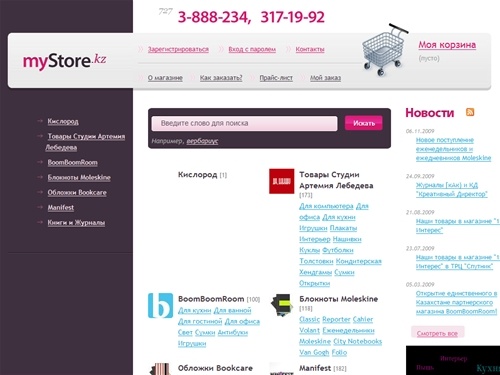Screen dimensions: 500x375
Task: Open the Антибуки subcategory
Action: coord(233,332)
